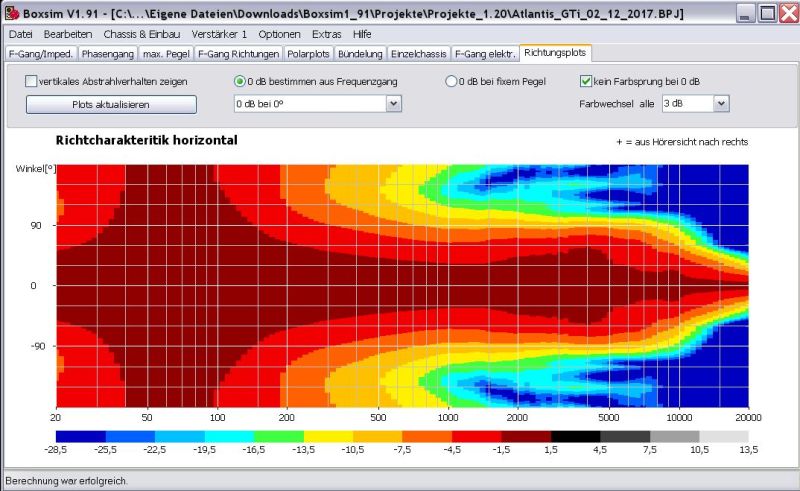Open the Einzelchassis tab
This screenshot has width=800, height=491.
coord(418,53)
